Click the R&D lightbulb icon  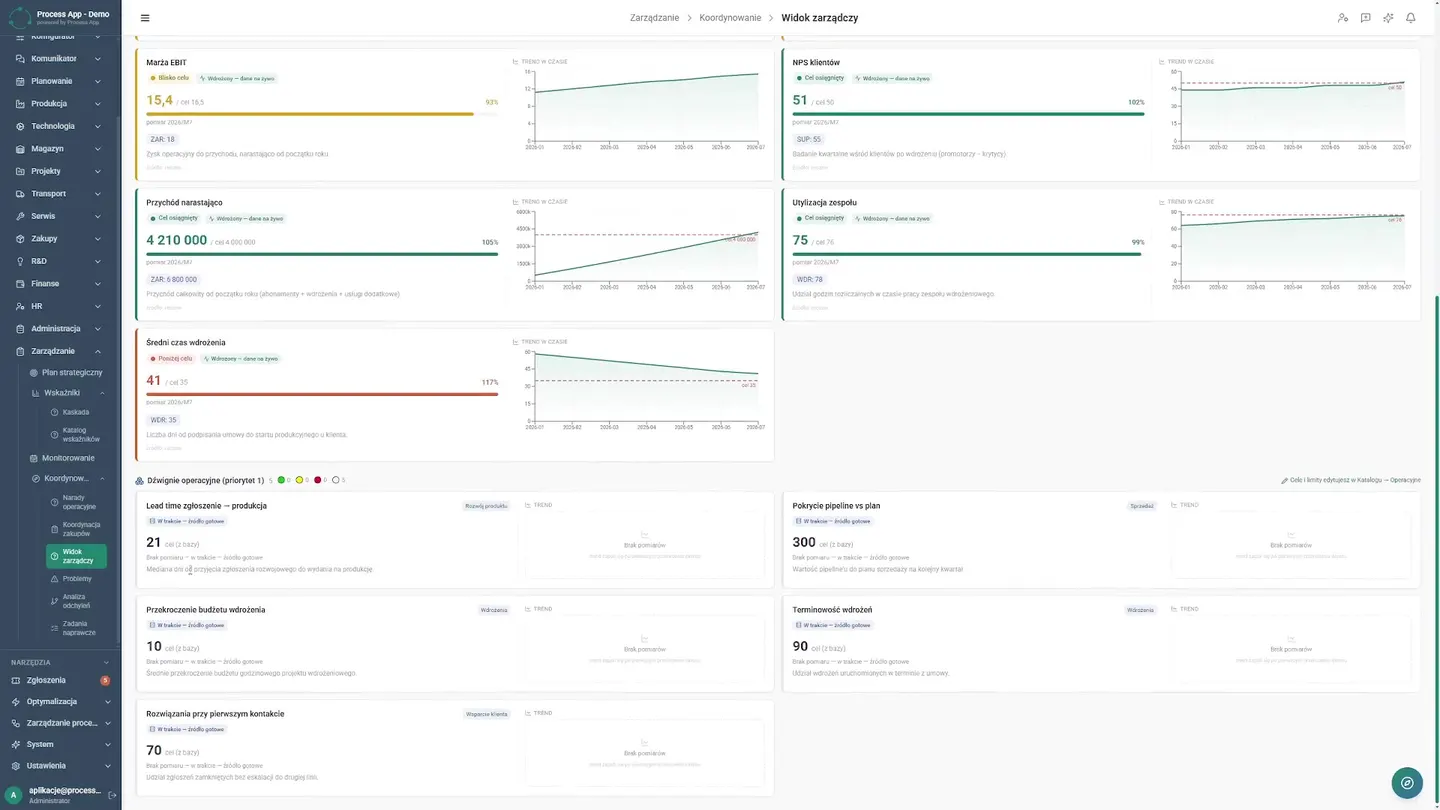[20, 261]
